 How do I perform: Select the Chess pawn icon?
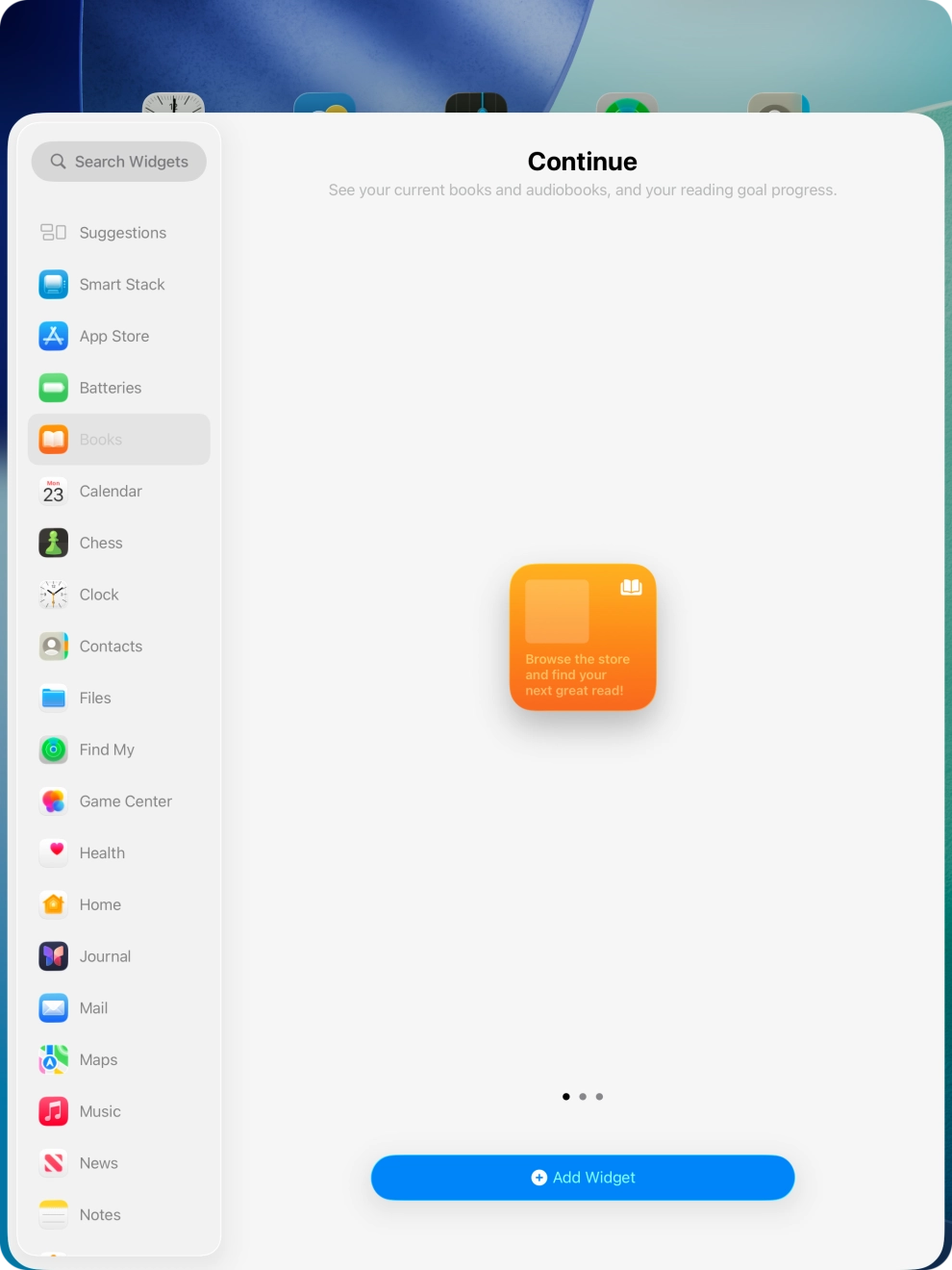54,543
